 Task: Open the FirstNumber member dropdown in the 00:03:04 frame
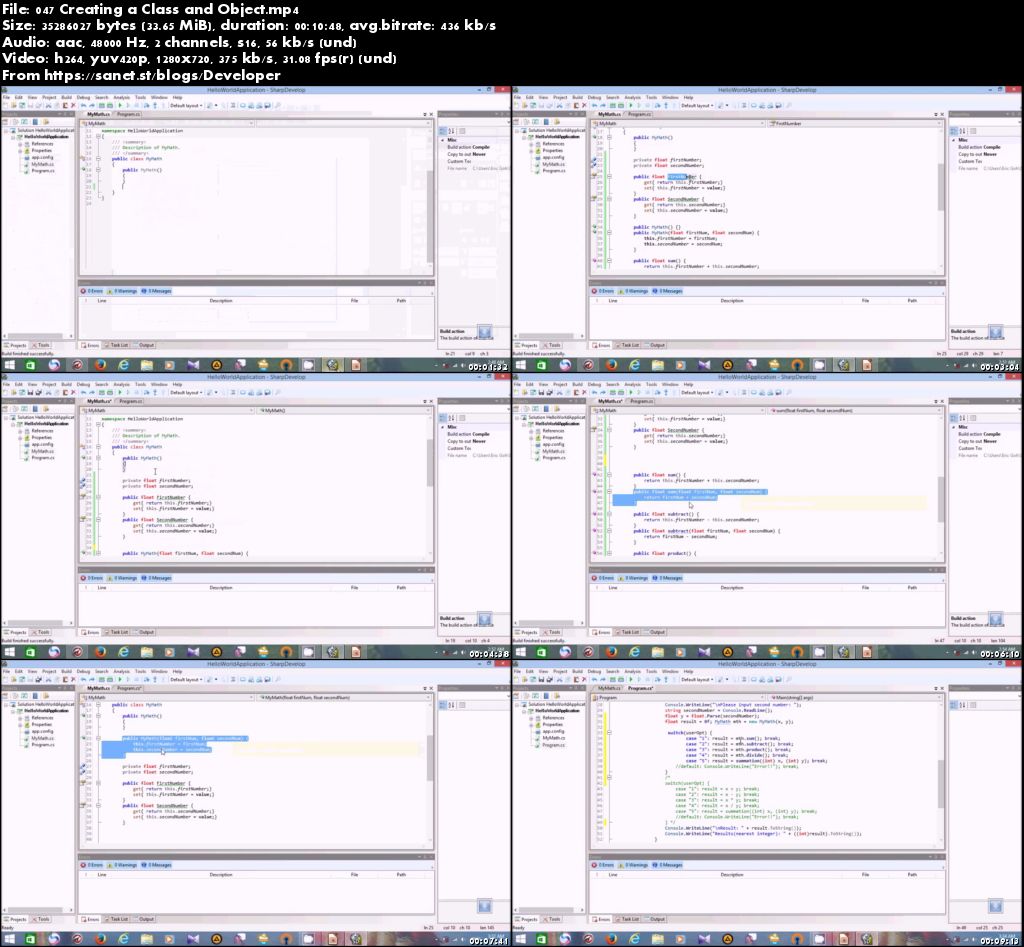coord(856,123)
